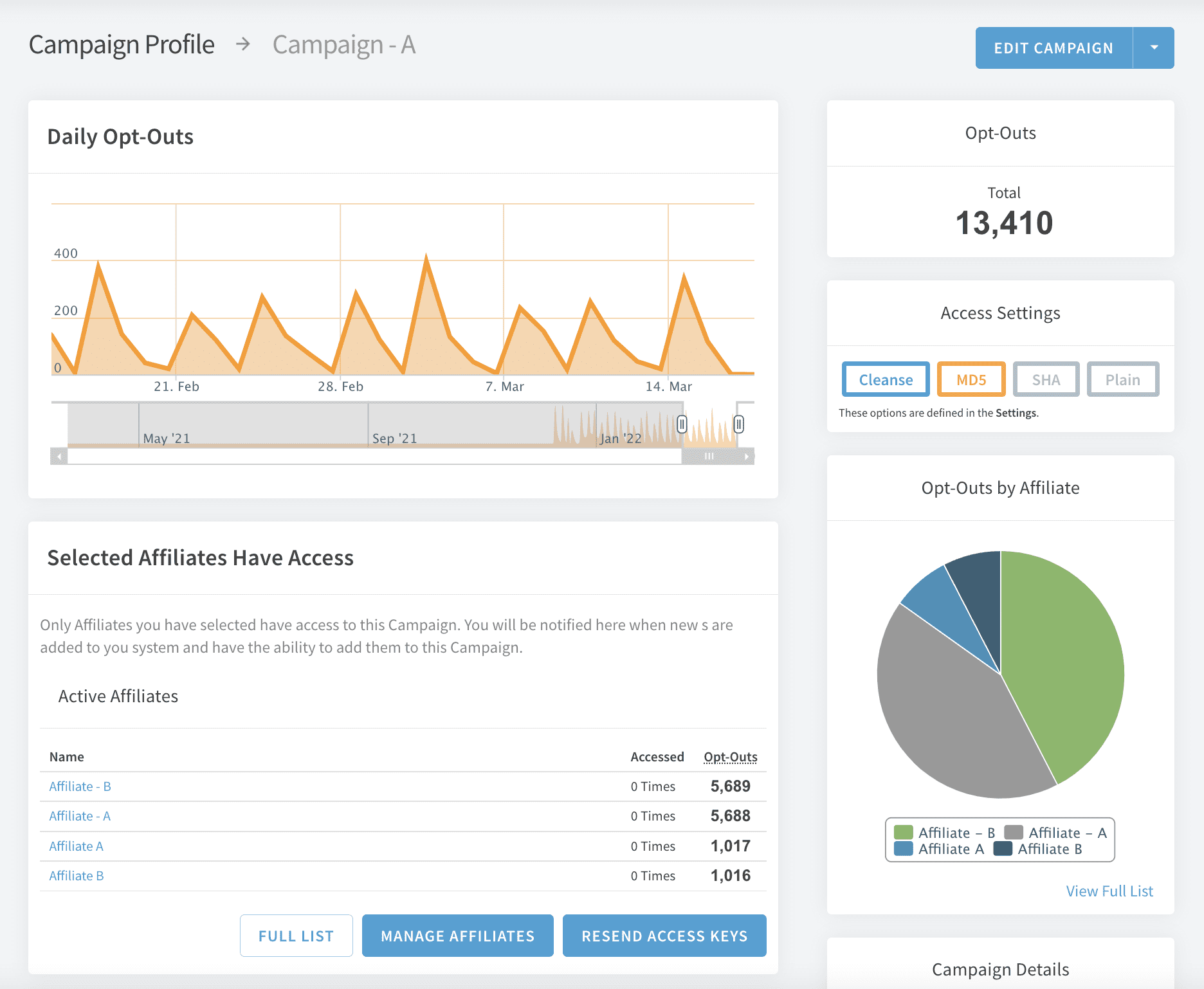The image size is (1204, 989).
Task: Open the Settings link in Access Settings
Action: (1016, 413)
